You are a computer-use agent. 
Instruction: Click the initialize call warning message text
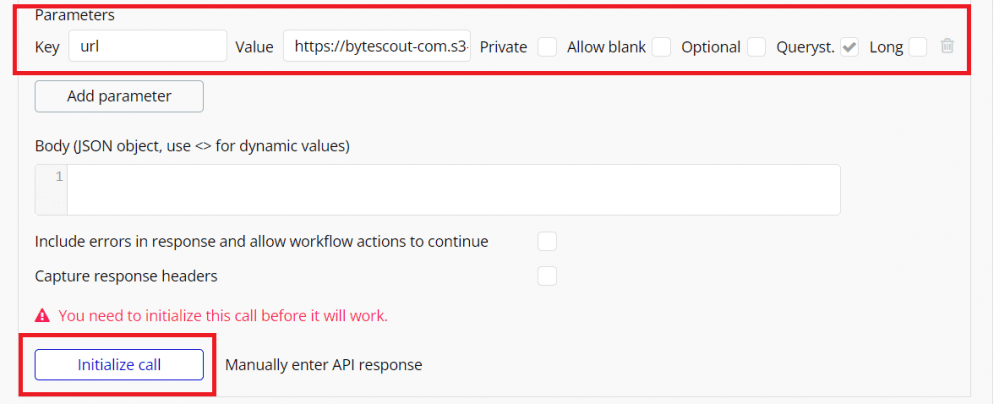(x=223, y=316)
